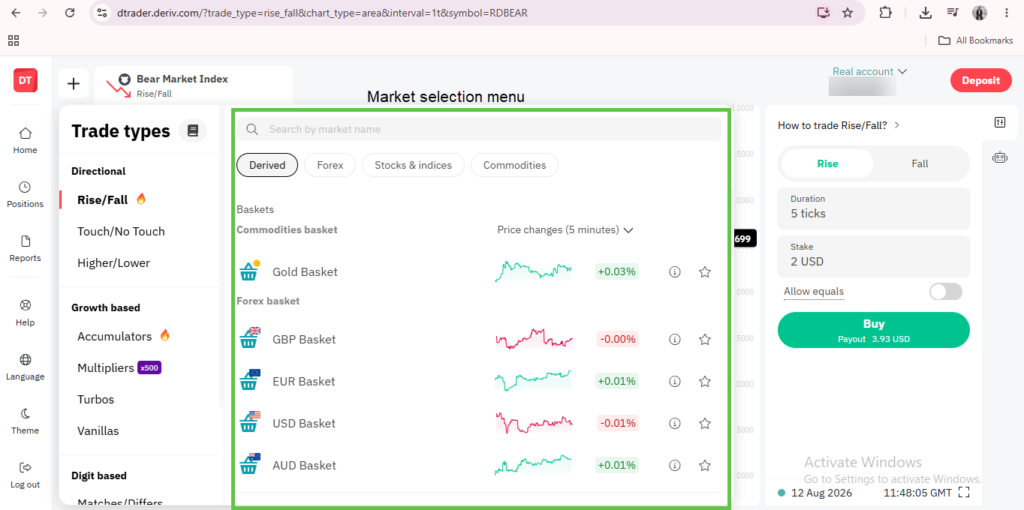Screen dimensions: 1024x510
Task: Bookmark this page with the star icon
Action: 848,12
